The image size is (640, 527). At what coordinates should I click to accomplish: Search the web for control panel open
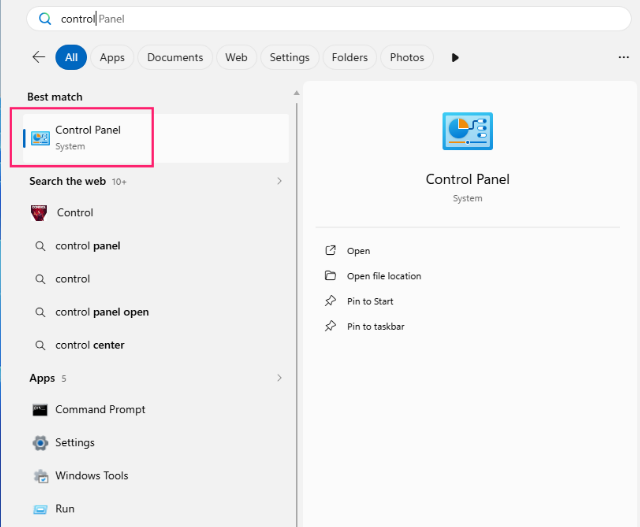coord(156,312)
